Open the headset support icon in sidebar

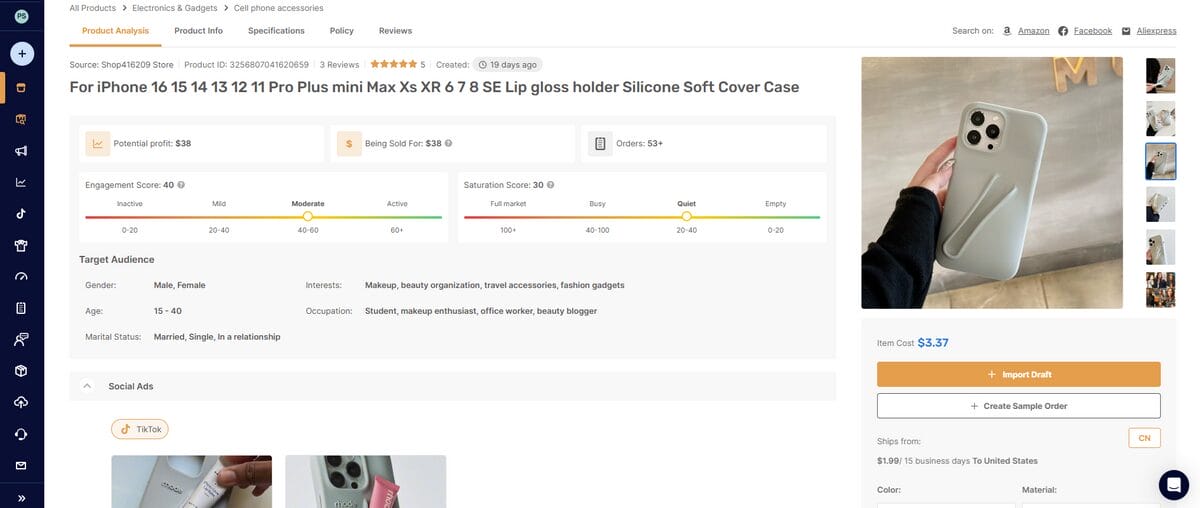[21, 434]
